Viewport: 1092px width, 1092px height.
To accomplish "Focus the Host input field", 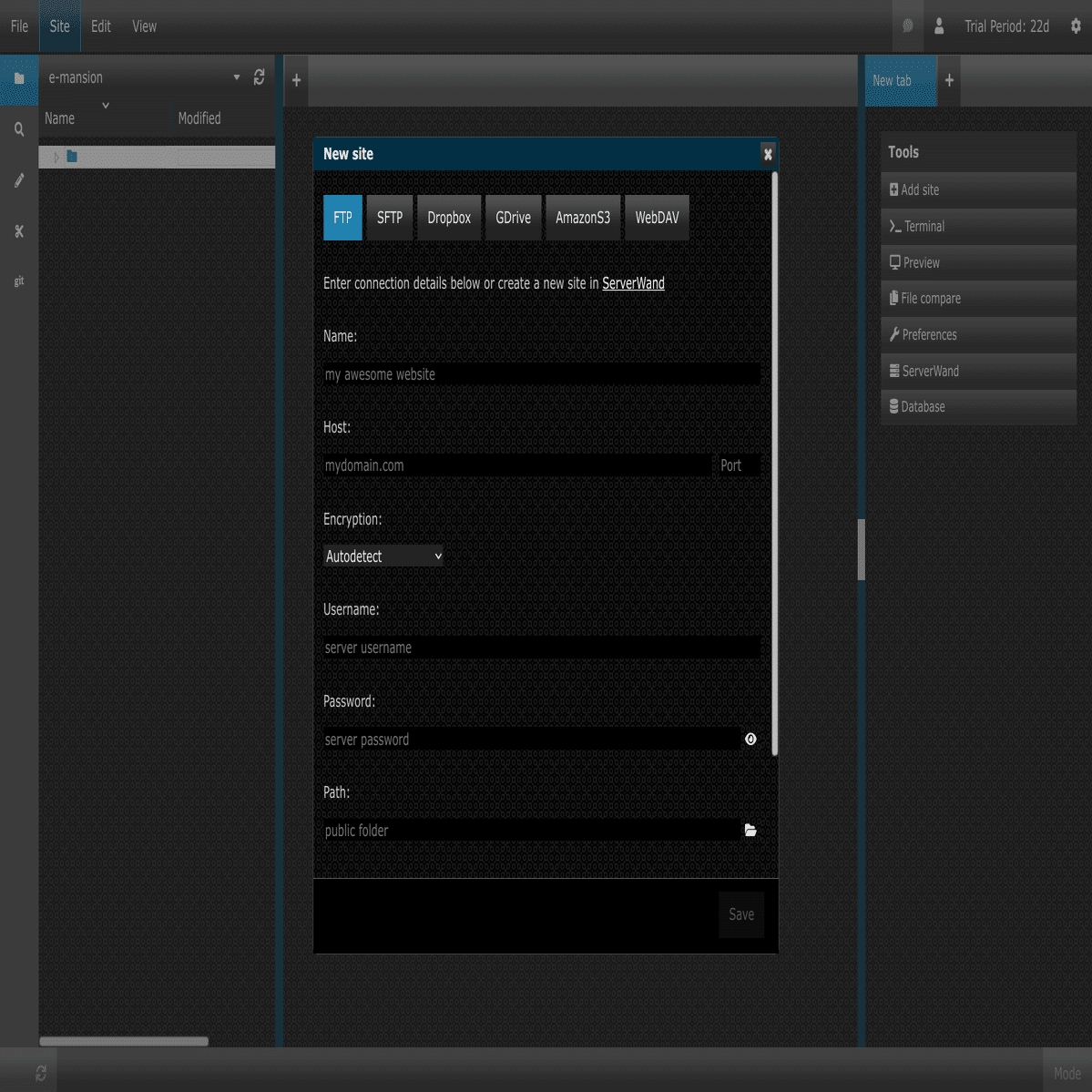I will tap(518, 465).
